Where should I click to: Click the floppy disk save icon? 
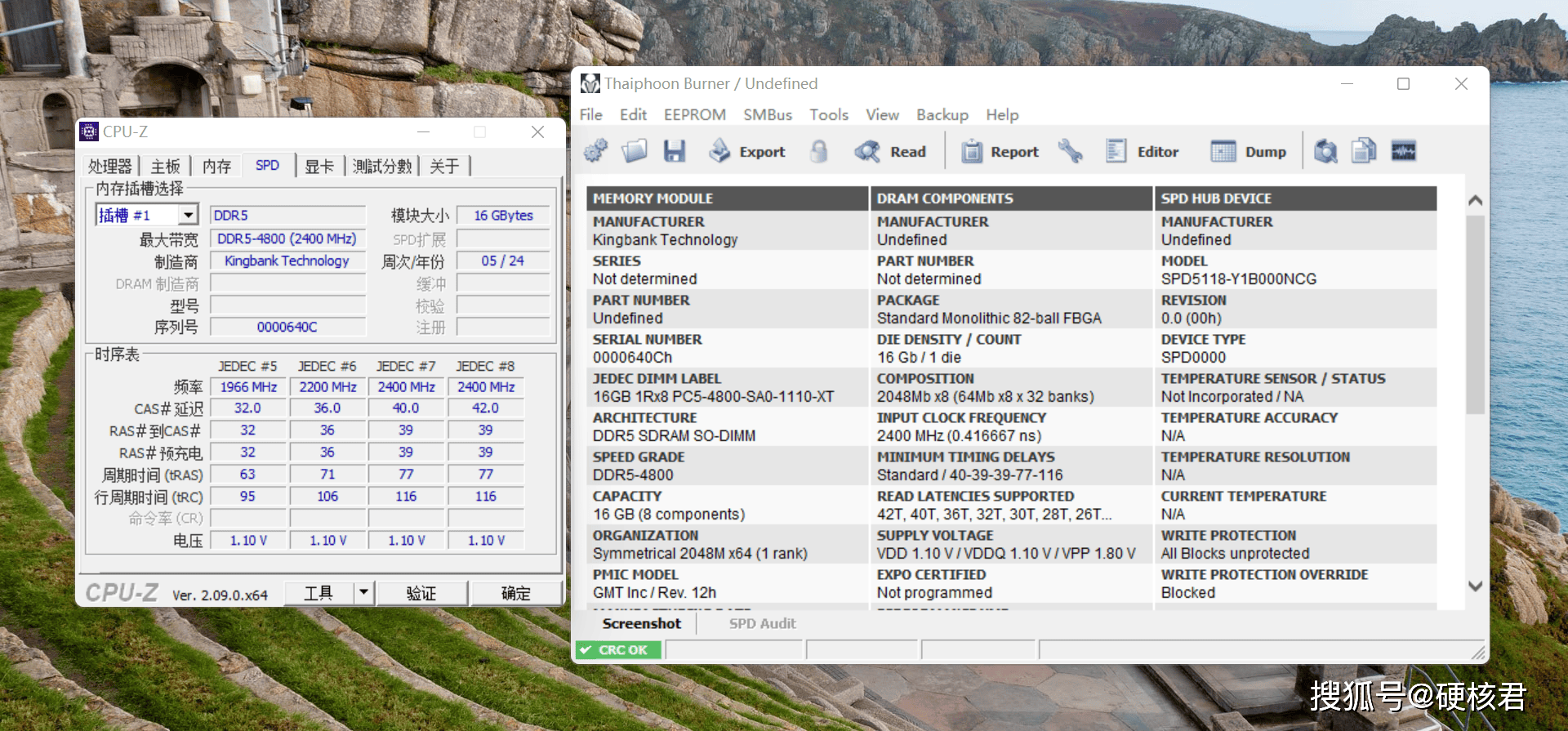(x=674, y=151)
